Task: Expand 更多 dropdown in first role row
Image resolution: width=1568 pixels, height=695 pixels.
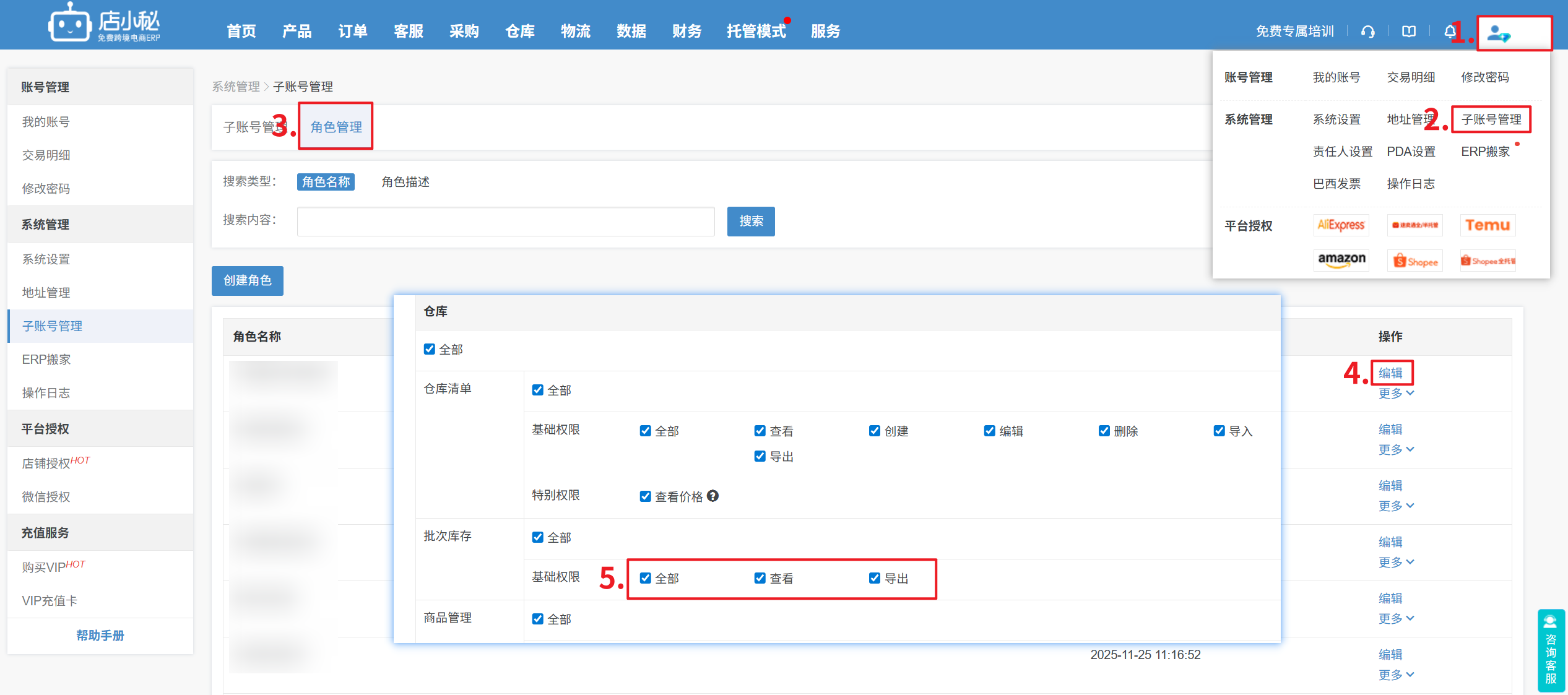Action: (1396, 394)
